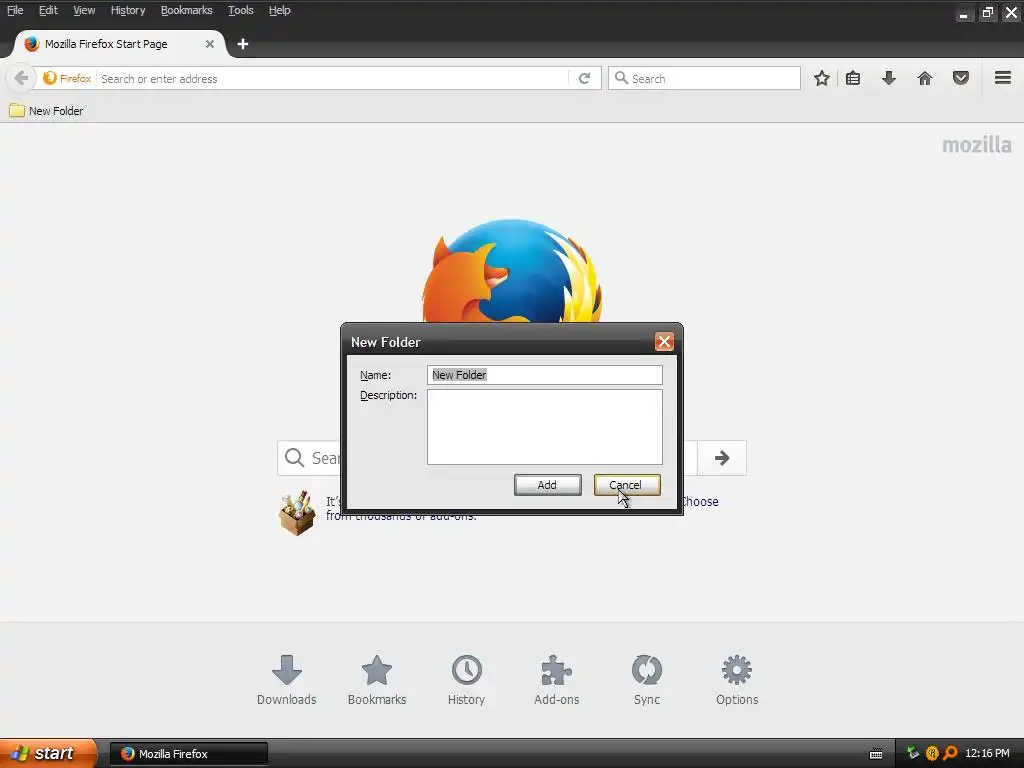This screenshot has height=768, width=1024.
Task: Click the add-ons box snippet icon
Action: click(x=297, y=513)
